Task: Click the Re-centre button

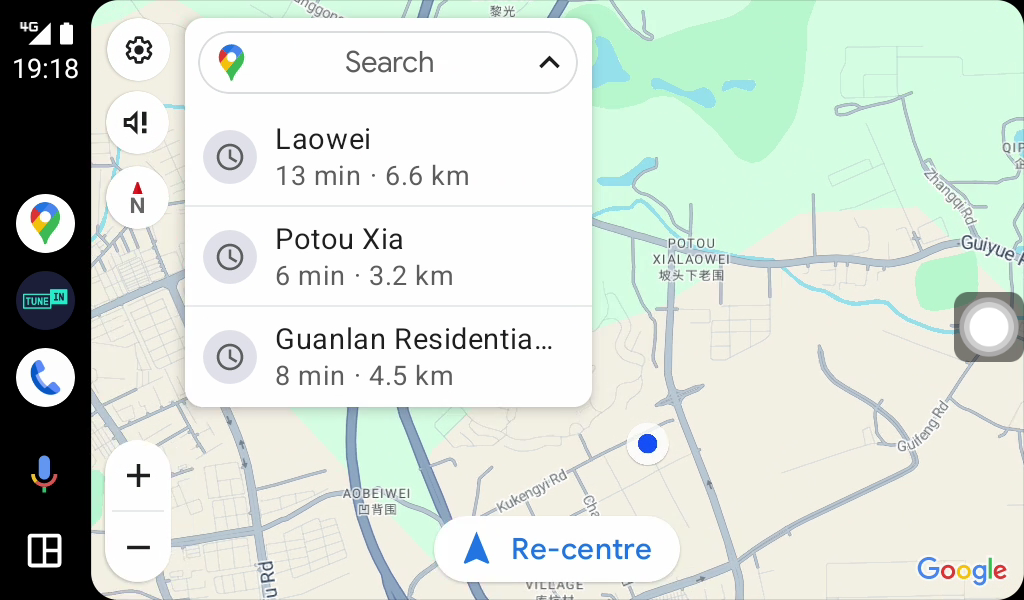Action: [x=557, y=549]
